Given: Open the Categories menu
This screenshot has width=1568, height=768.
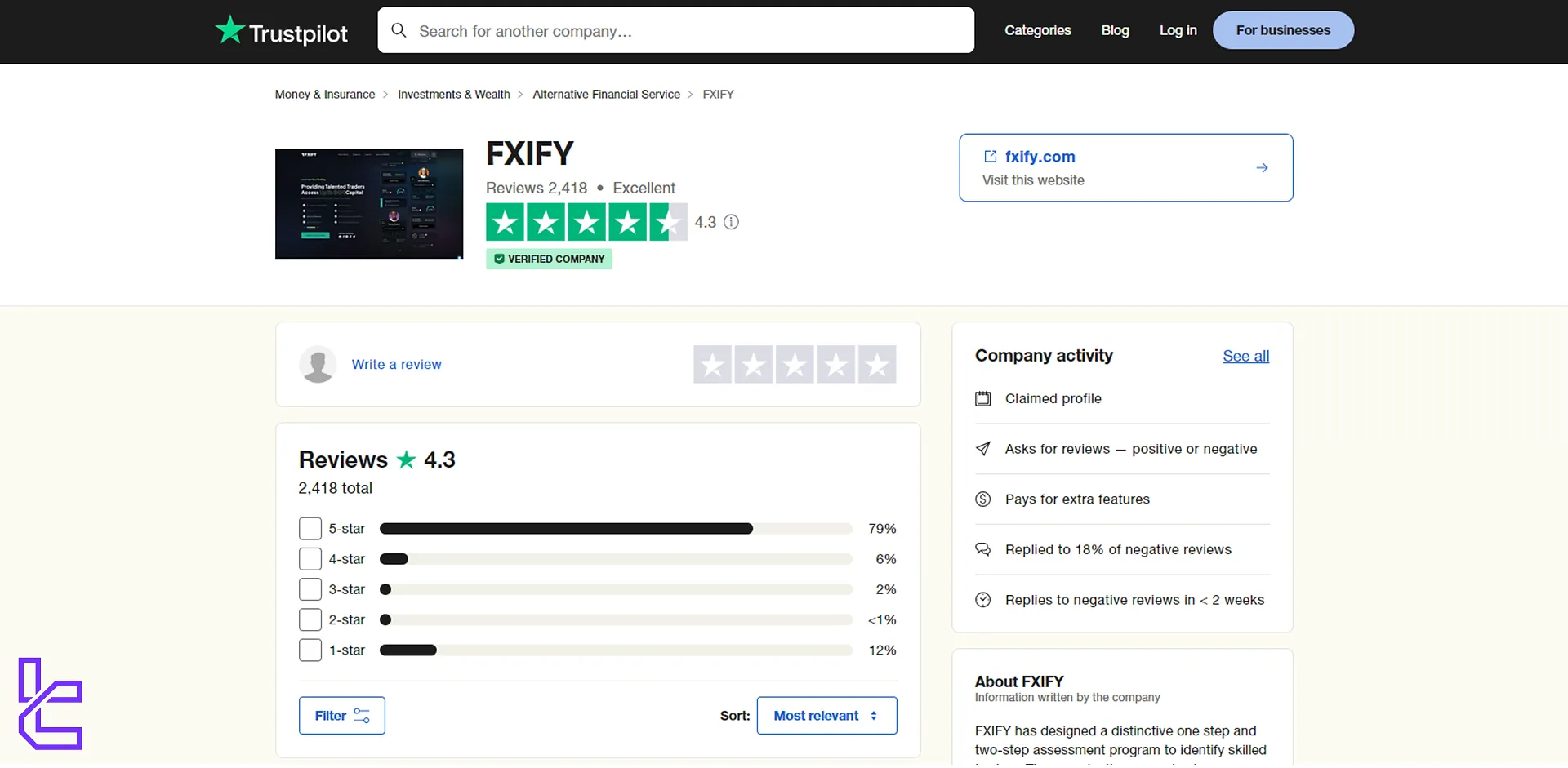Looking at the screenshot, I should [x=1037, y=30].
